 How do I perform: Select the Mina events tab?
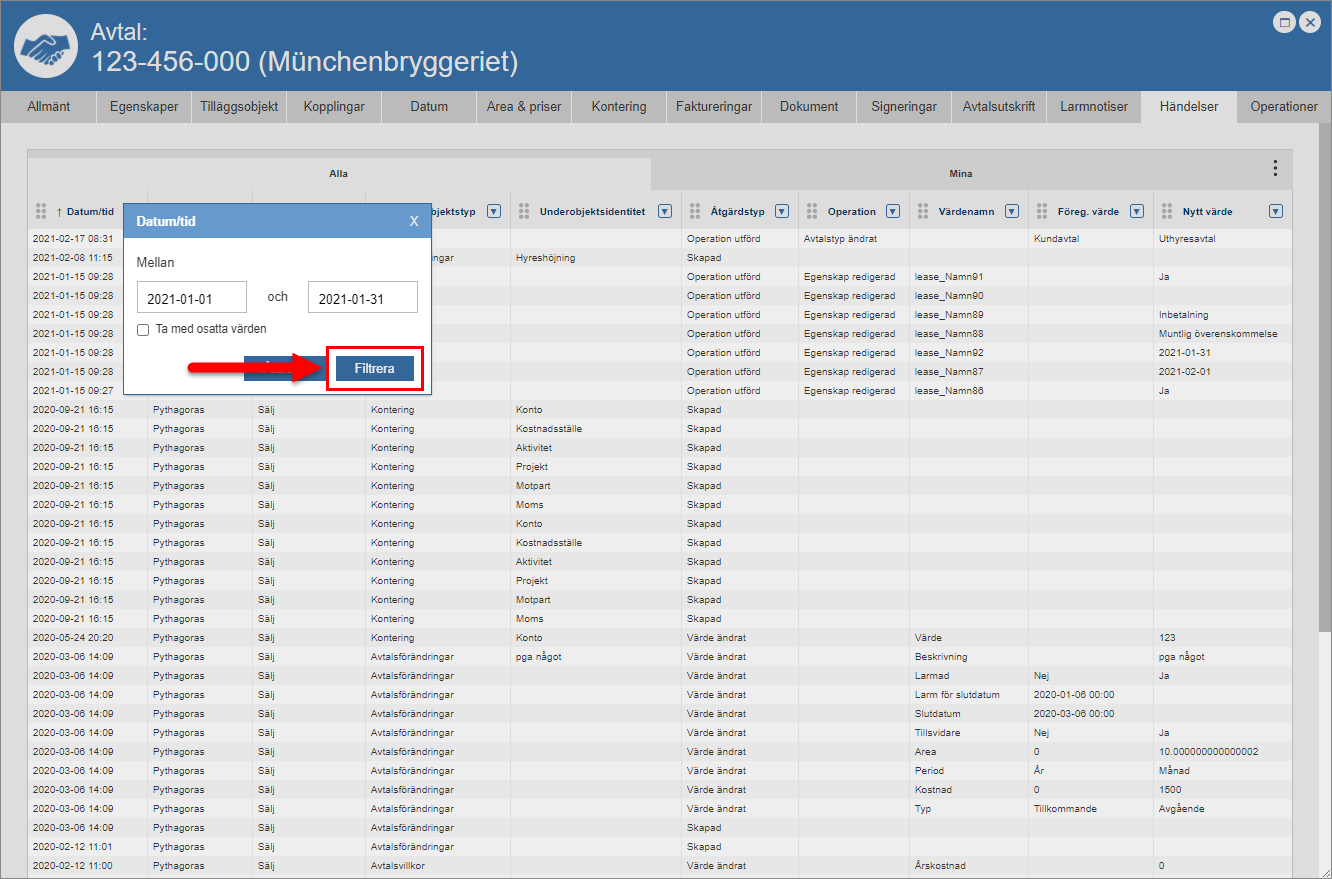coord(960,174)
